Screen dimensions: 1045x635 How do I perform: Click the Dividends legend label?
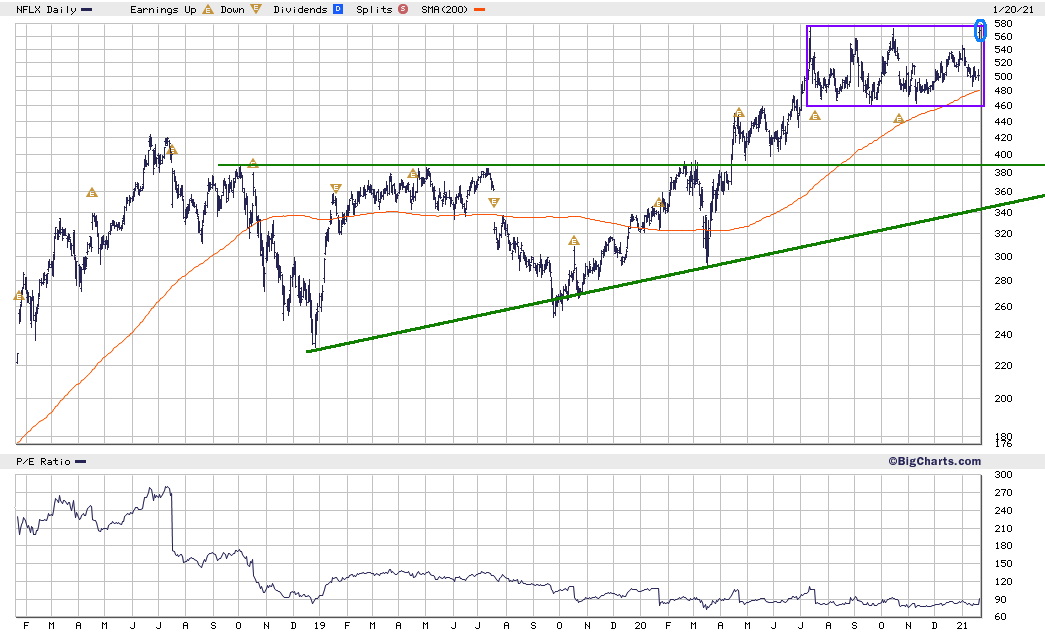(300, 9)
